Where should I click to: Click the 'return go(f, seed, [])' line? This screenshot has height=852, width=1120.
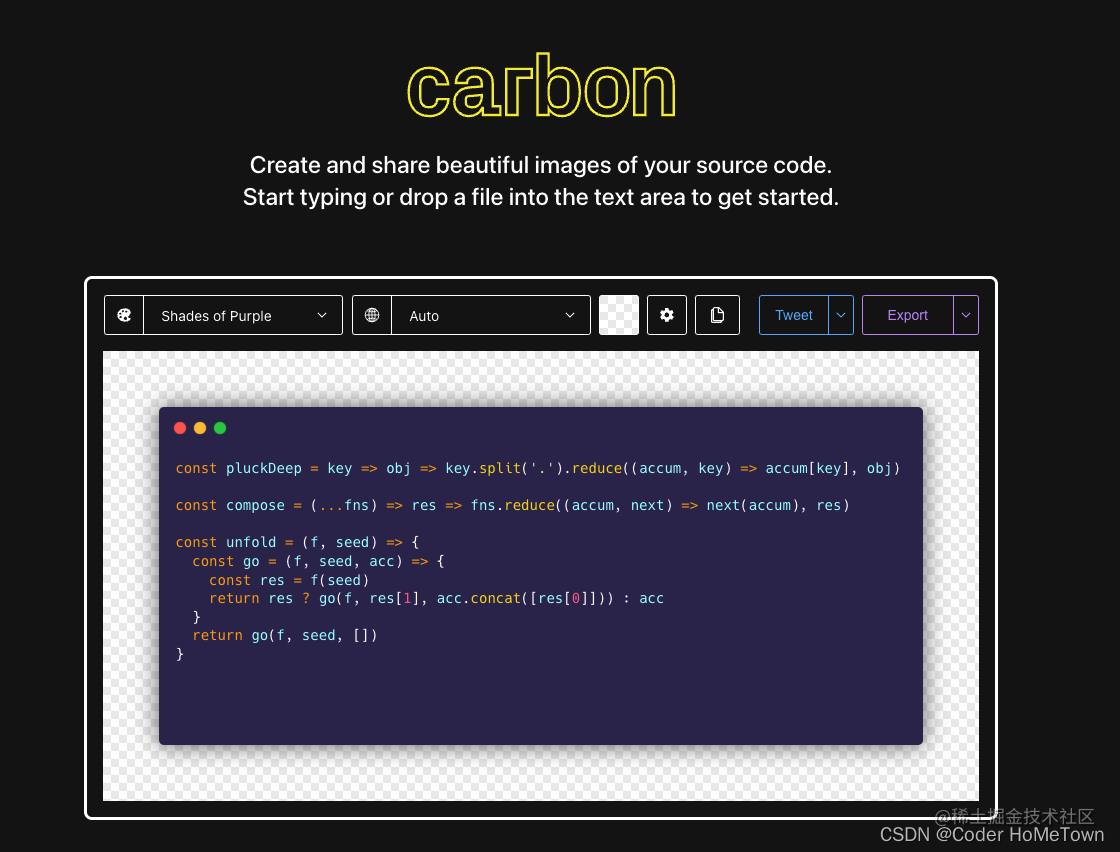click(284, 636)
